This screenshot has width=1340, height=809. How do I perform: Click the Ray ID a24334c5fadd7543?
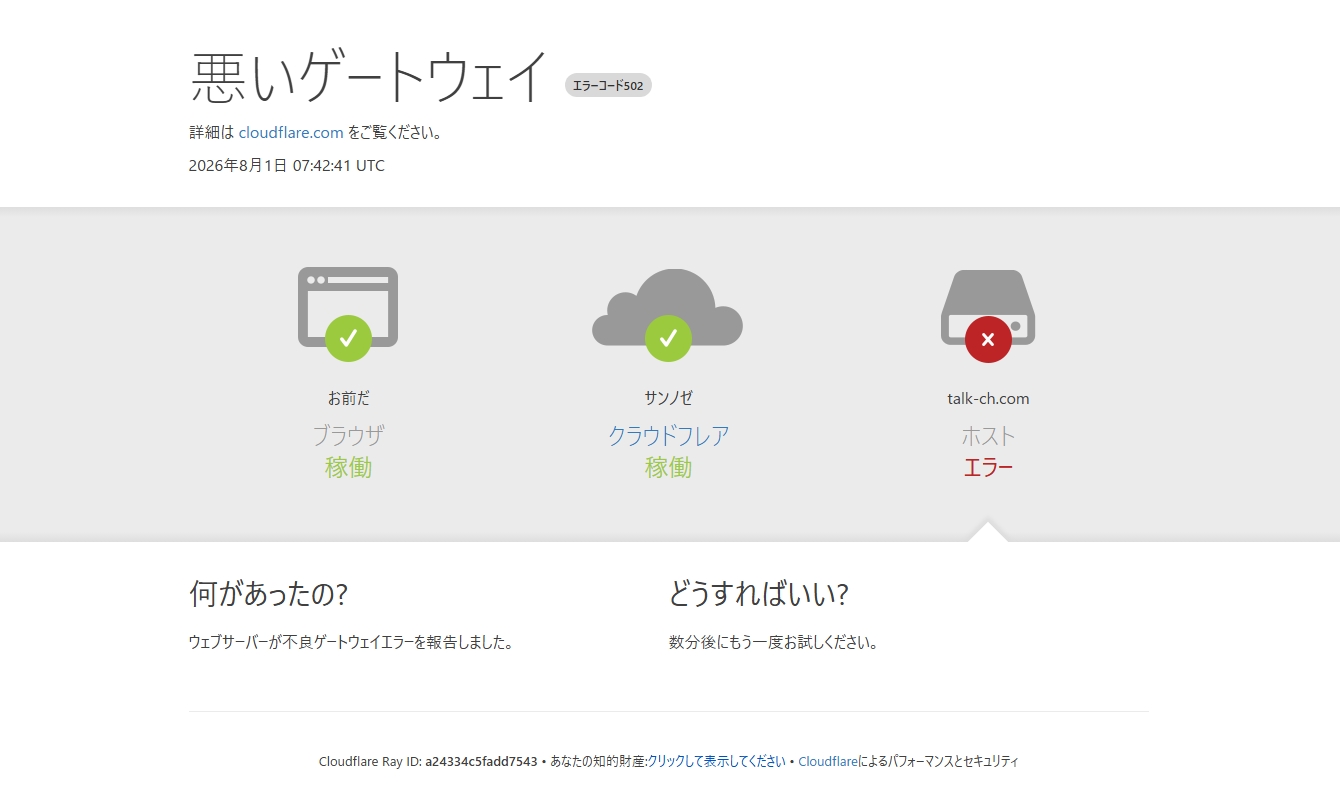click(x=481, y=761)
